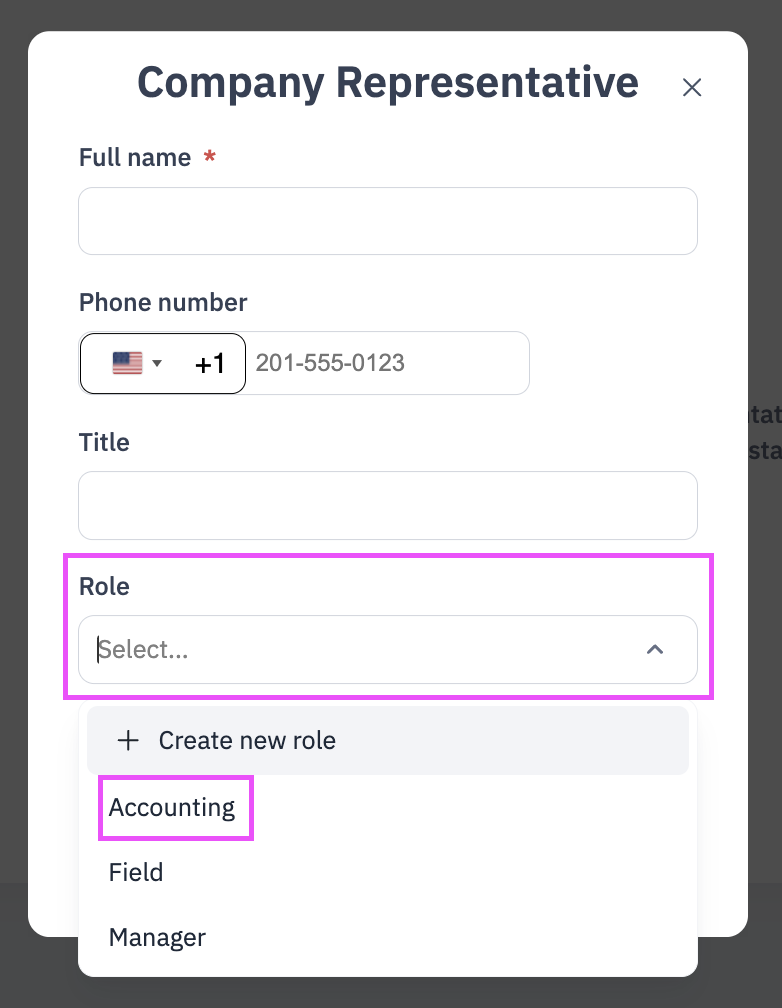Screen dimensions: 782x1008
Task: Close the Company Representative dialog
Action: coord(692,87)
